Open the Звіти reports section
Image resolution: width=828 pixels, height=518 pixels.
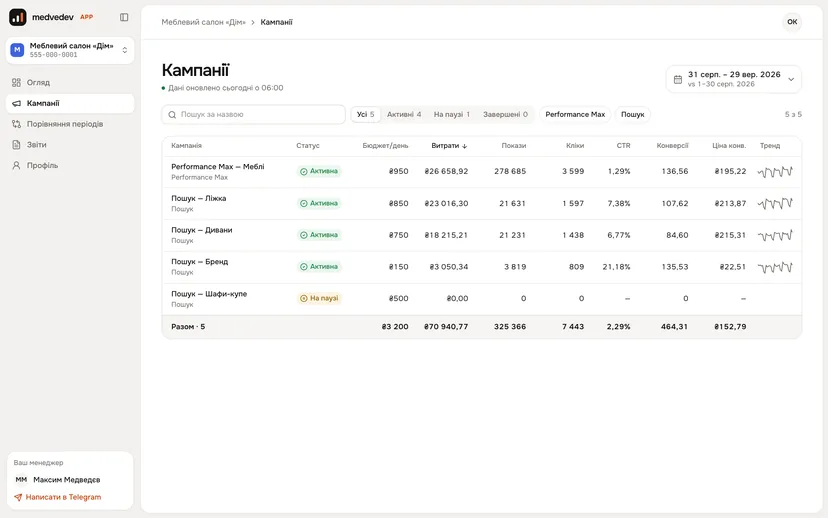70,145
